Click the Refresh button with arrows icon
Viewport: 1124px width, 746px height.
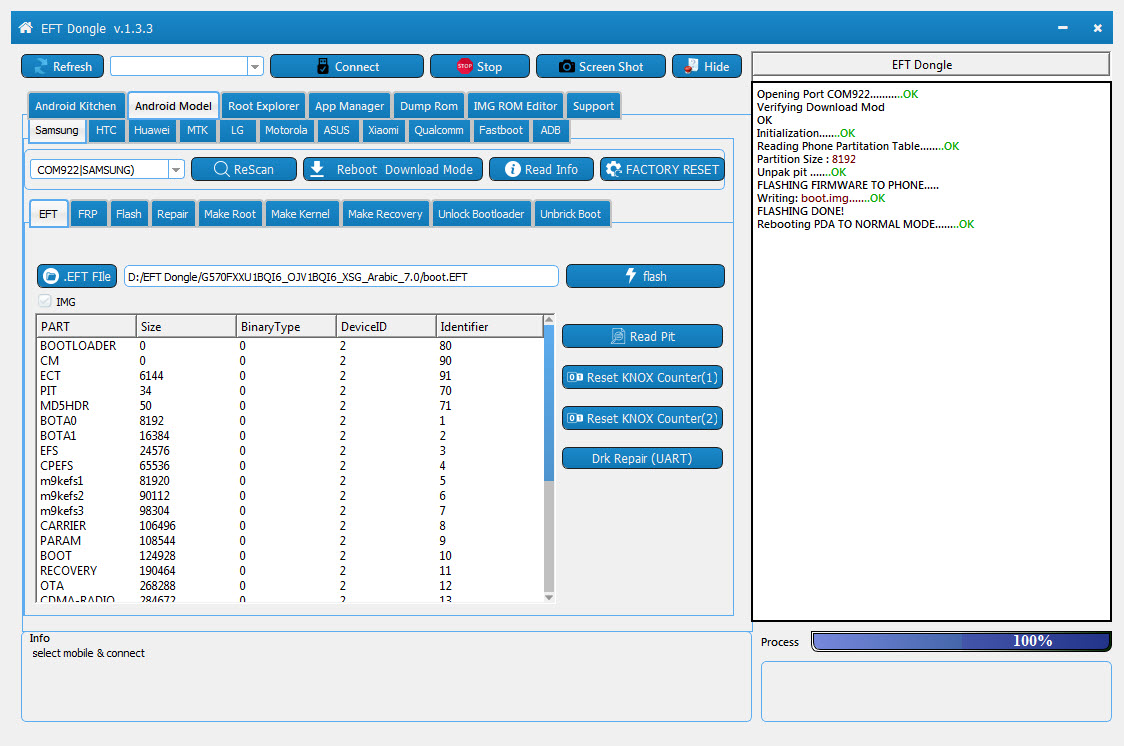coord(62,67)
